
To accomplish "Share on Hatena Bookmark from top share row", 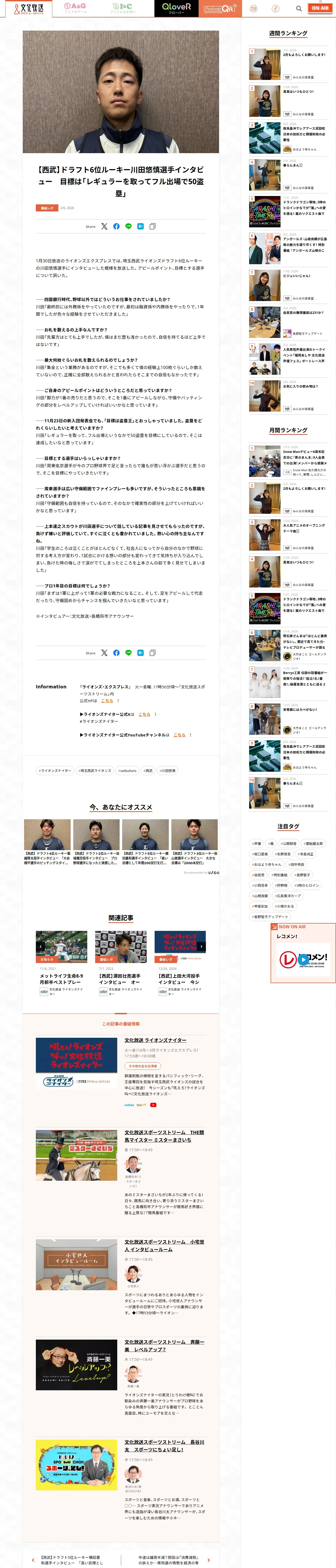I will tap(140, 226).
